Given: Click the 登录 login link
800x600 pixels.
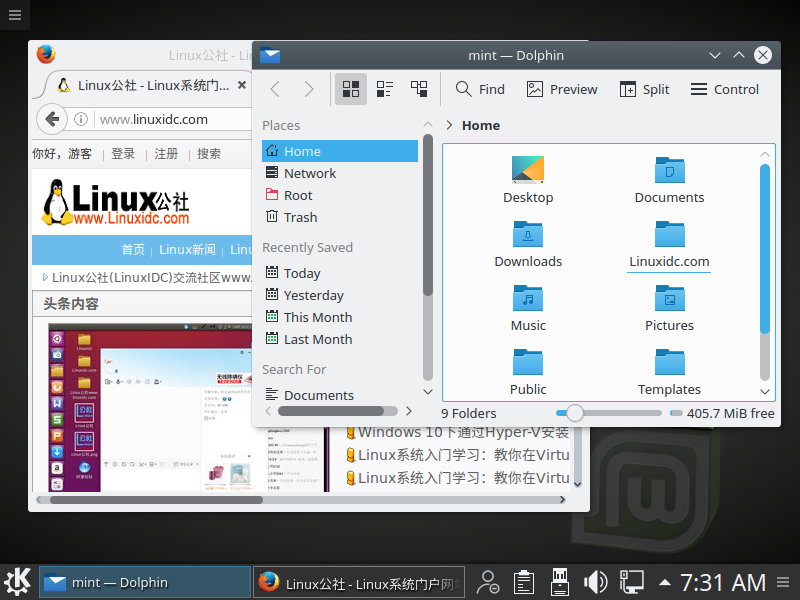Looking at the screenshot, I should coord(123,154).
